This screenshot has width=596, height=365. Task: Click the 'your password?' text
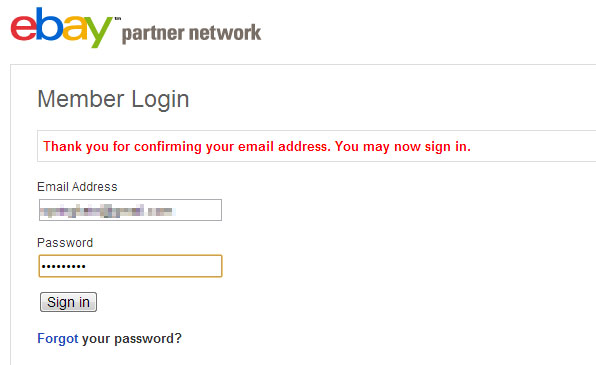coord(132,339)
